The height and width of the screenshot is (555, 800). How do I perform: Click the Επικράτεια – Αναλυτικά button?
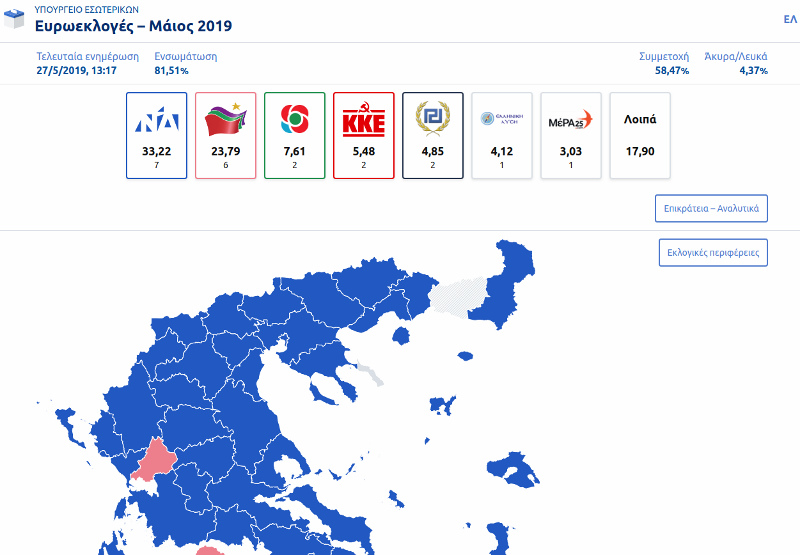click(x=711, y=208)
